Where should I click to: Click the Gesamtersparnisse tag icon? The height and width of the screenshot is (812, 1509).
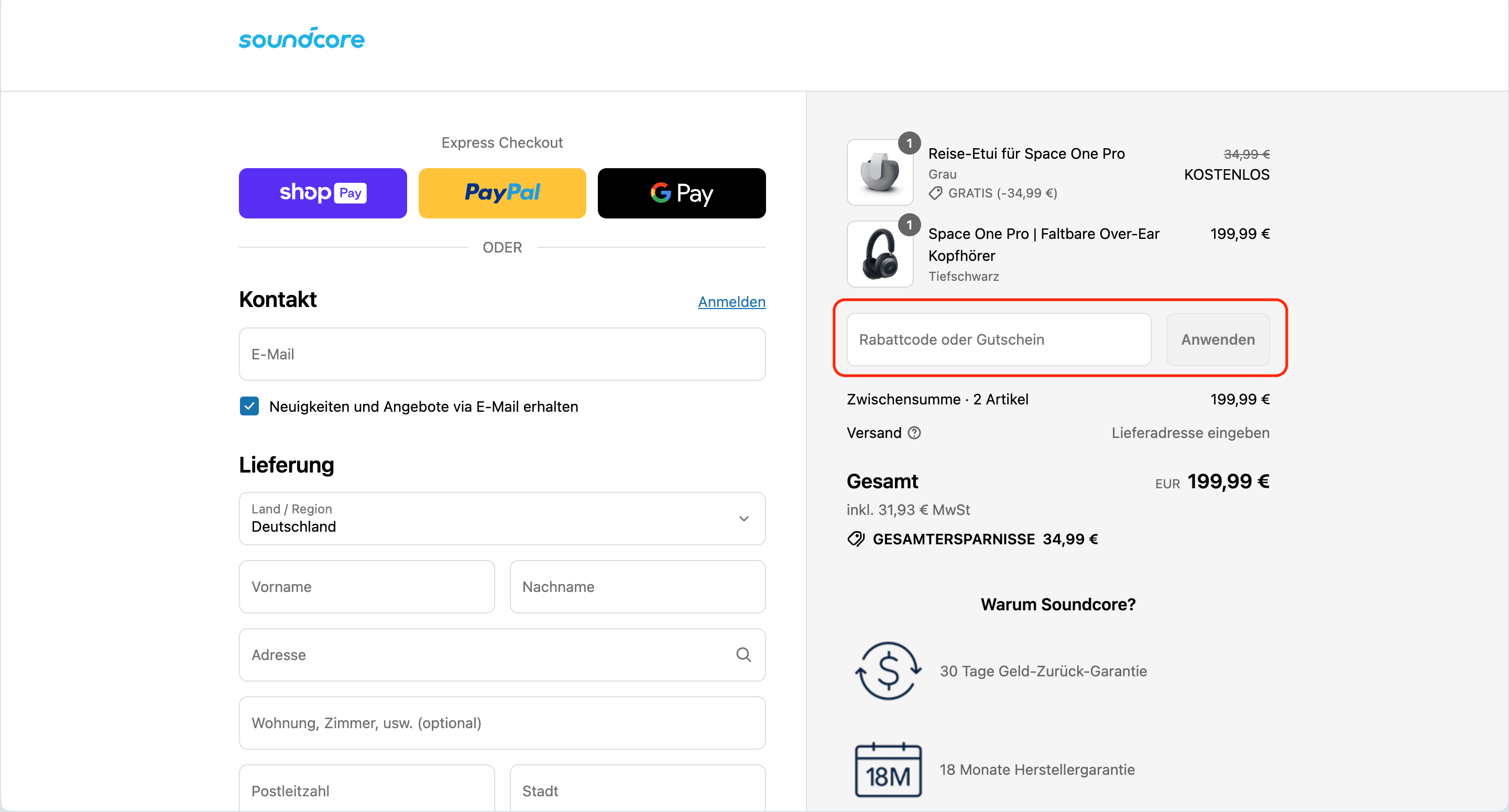point(856,539)
